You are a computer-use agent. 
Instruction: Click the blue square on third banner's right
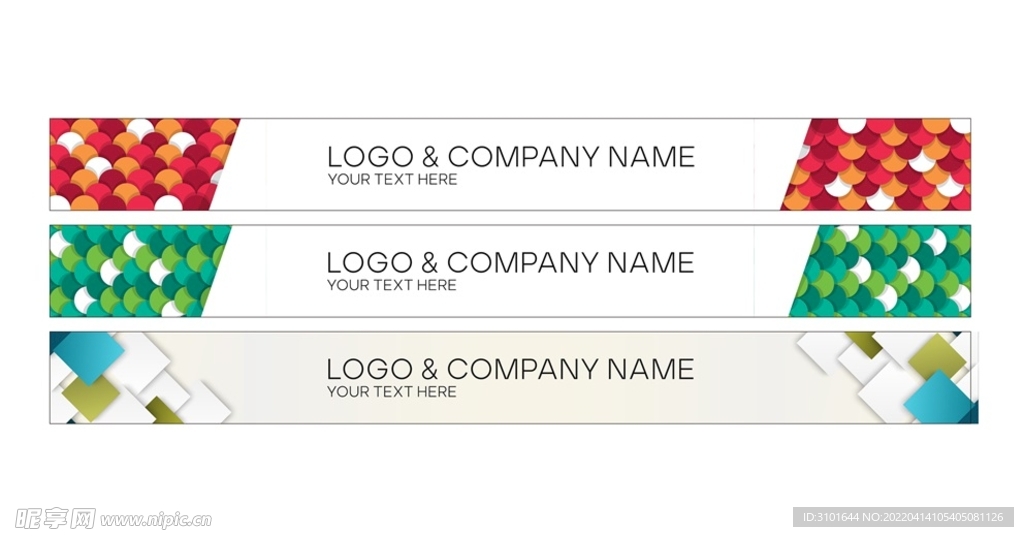(938, 397)
